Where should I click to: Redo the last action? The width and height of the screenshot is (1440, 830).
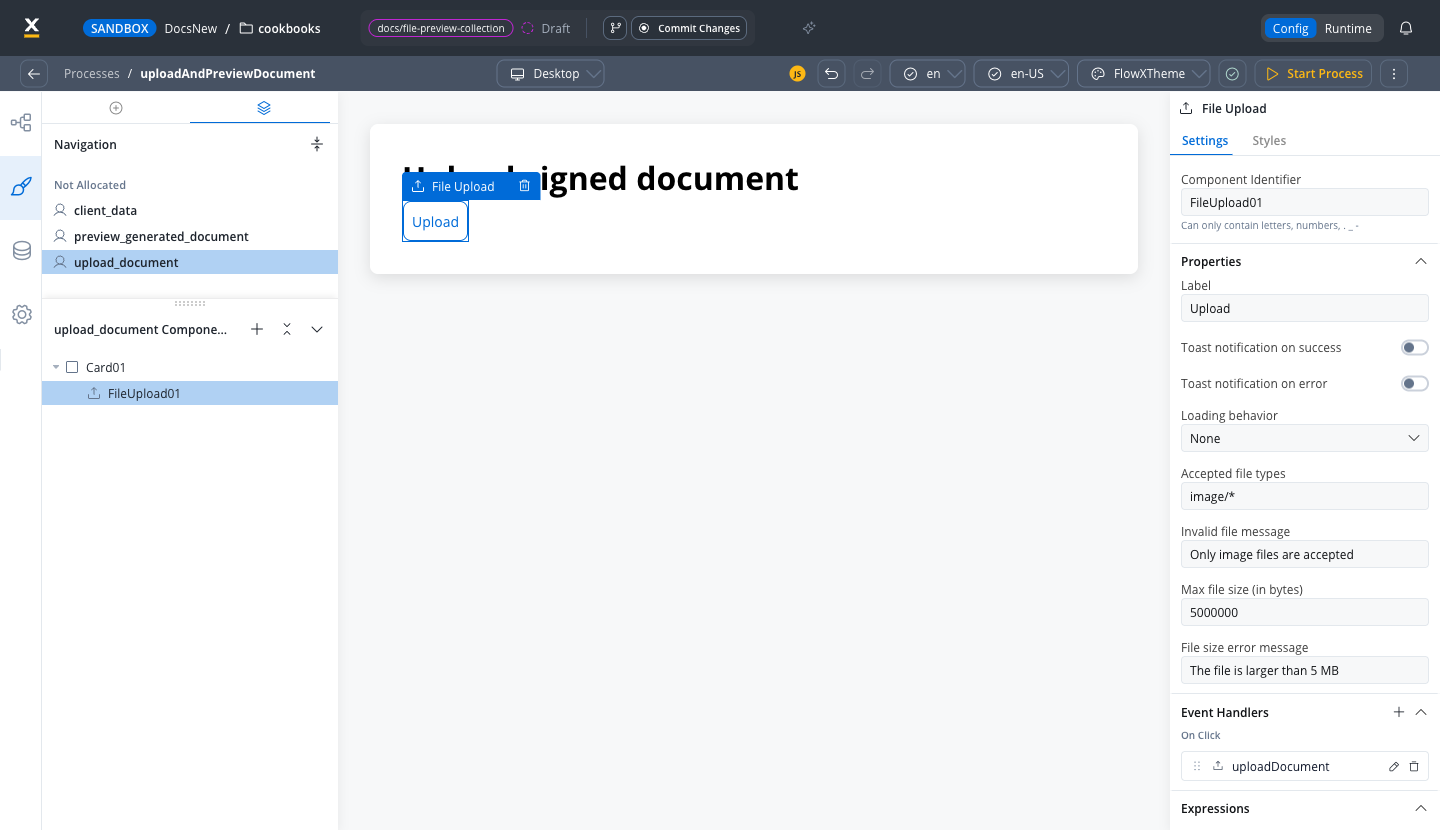click(x=867, y=74)
